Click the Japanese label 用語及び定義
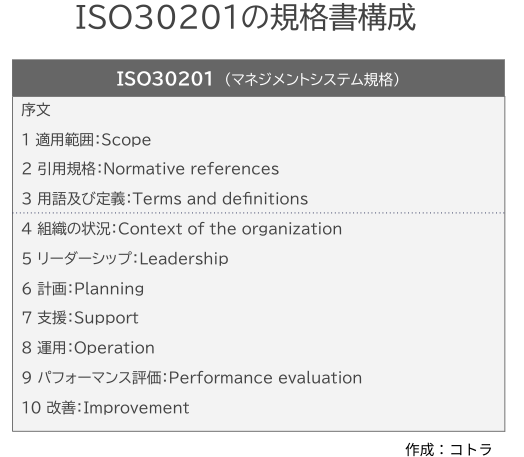The width and height of the screenshot is (524, 457). click(81, 198)
